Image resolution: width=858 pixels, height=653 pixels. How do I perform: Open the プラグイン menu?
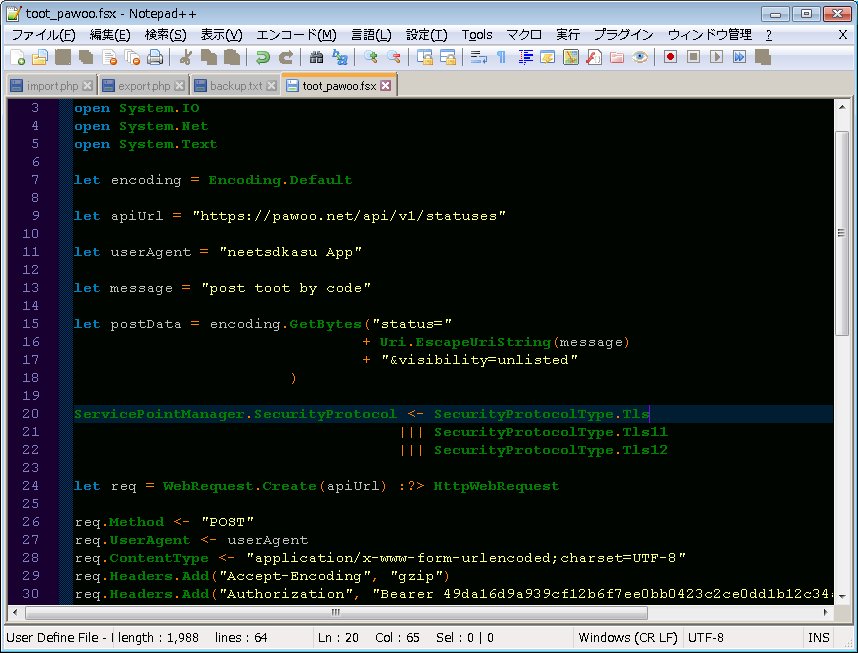click(623, 35)
